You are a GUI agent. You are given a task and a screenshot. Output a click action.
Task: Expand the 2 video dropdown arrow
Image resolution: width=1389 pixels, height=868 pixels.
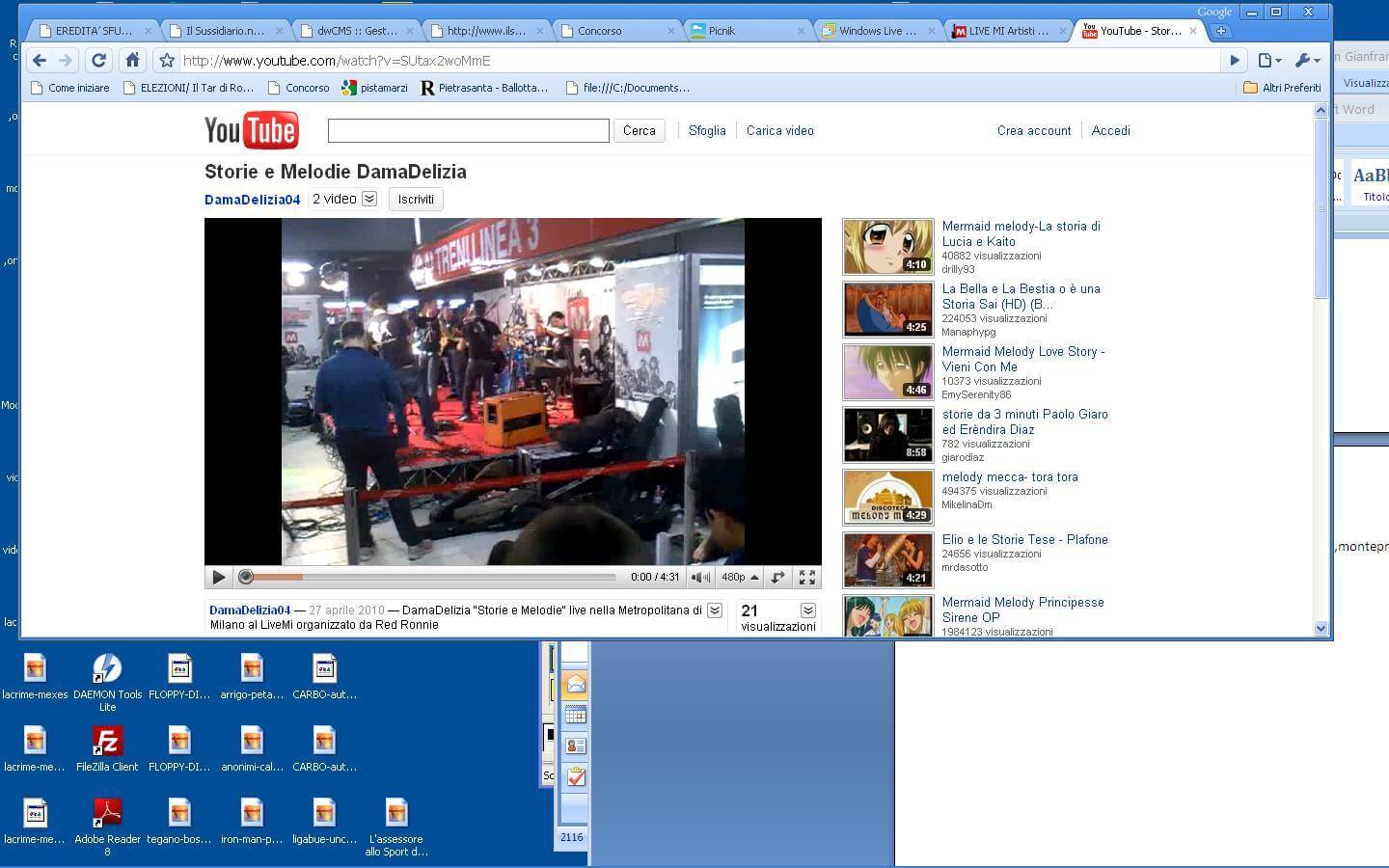[x=369, y=199]
